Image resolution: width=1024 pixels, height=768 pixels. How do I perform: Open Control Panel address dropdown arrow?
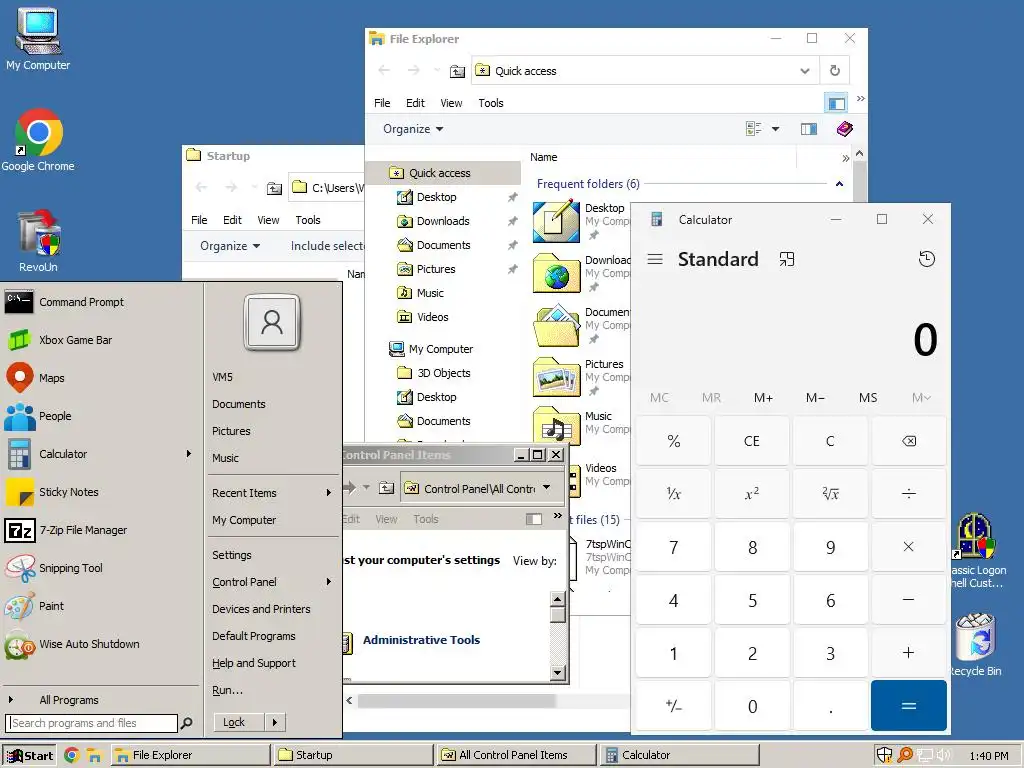546,488
